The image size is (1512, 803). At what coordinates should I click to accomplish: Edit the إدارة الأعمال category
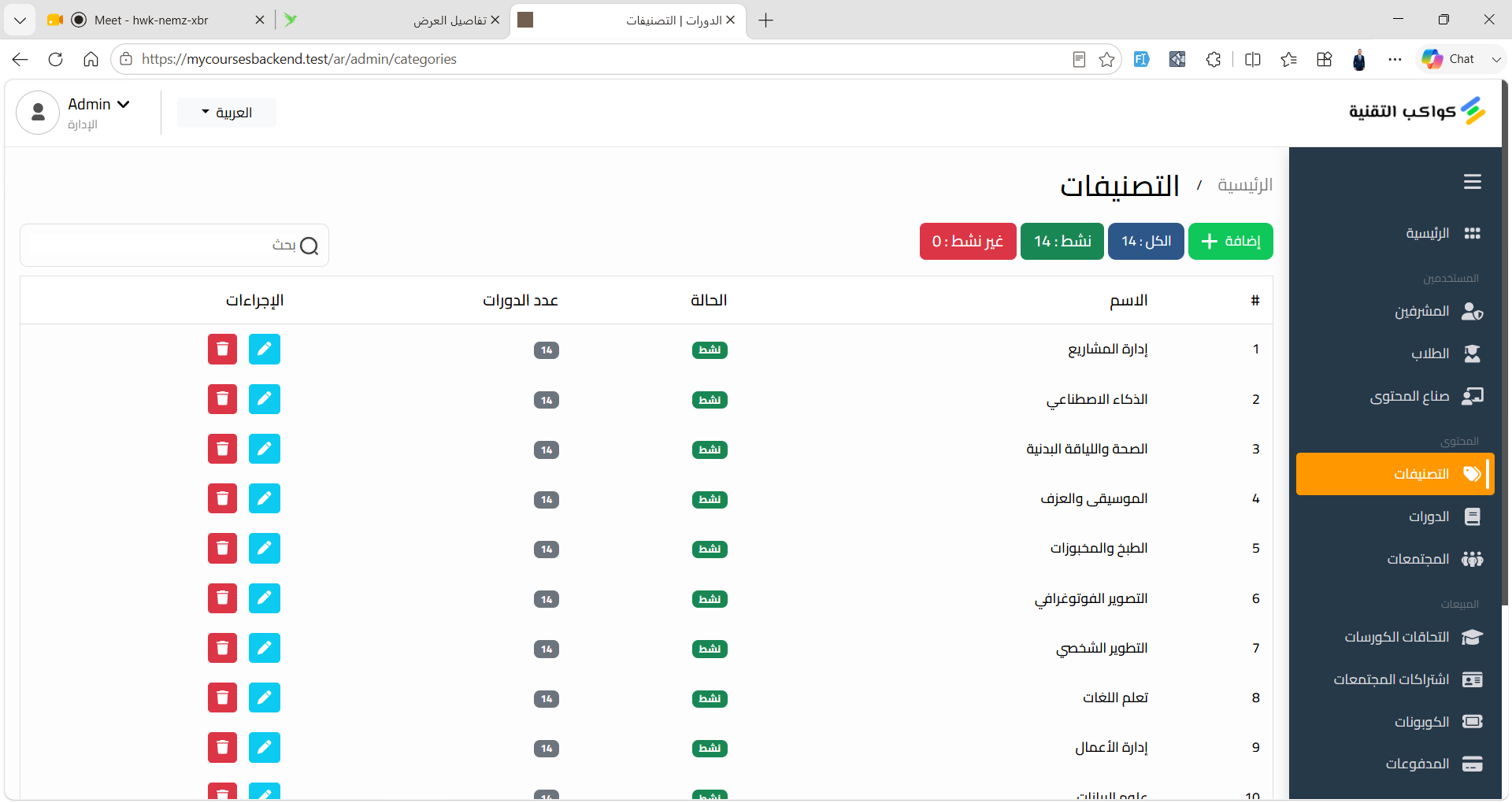click(x=265, y=747)
